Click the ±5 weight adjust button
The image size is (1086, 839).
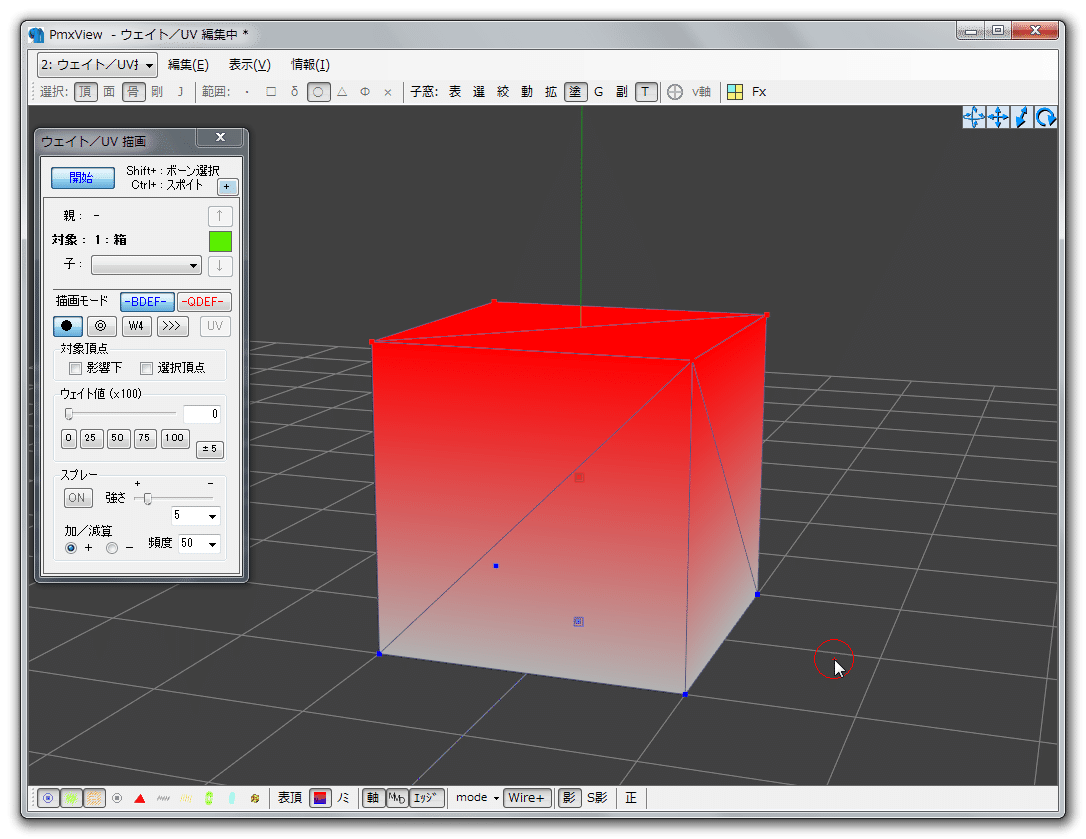click(x=209, y=449)
